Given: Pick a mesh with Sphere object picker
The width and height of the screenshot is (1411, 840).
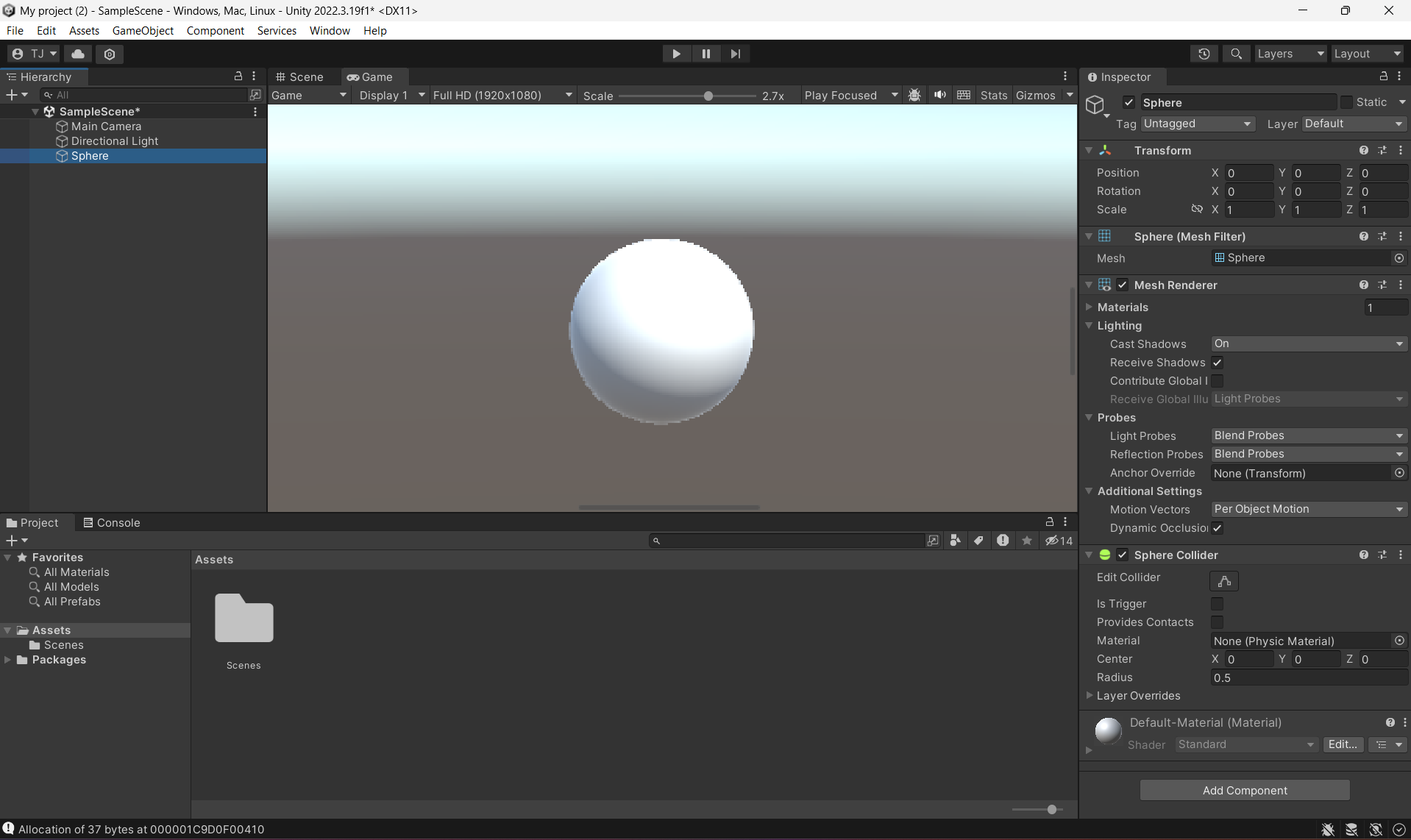Looking at the screenshot, I should point(1399,258).
